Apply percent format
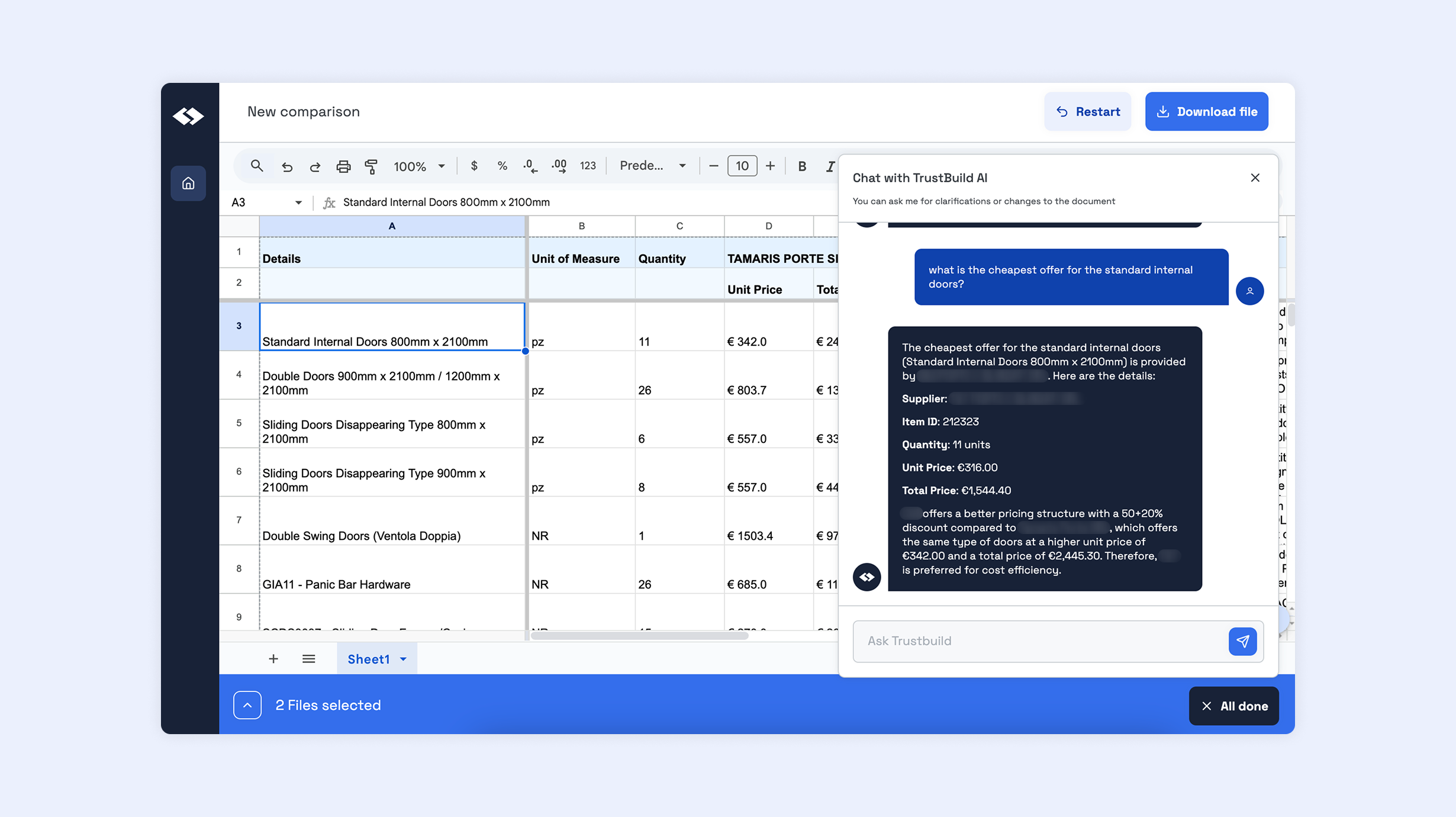 (502, 166)
